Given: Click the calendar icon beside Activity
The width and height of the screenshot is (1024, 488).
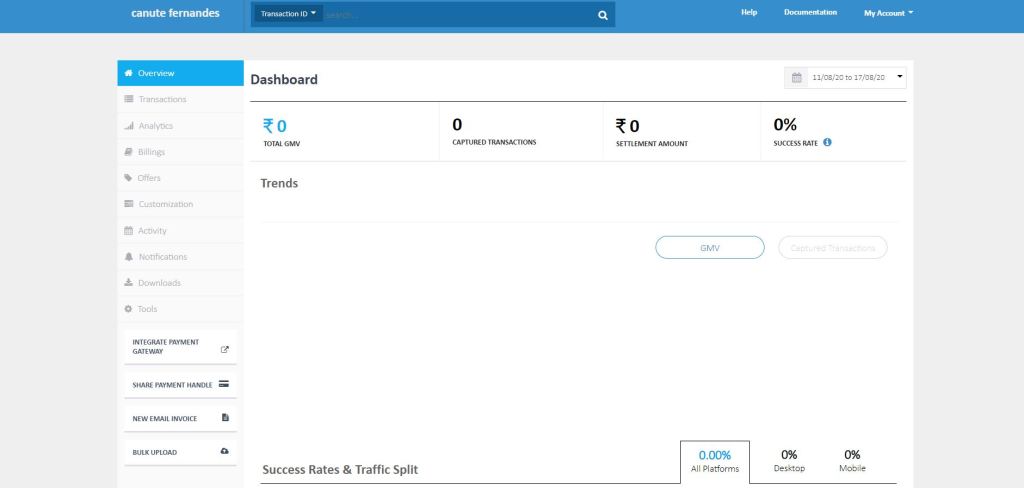Looking at the screenshot, I should [x=129, y=231].
